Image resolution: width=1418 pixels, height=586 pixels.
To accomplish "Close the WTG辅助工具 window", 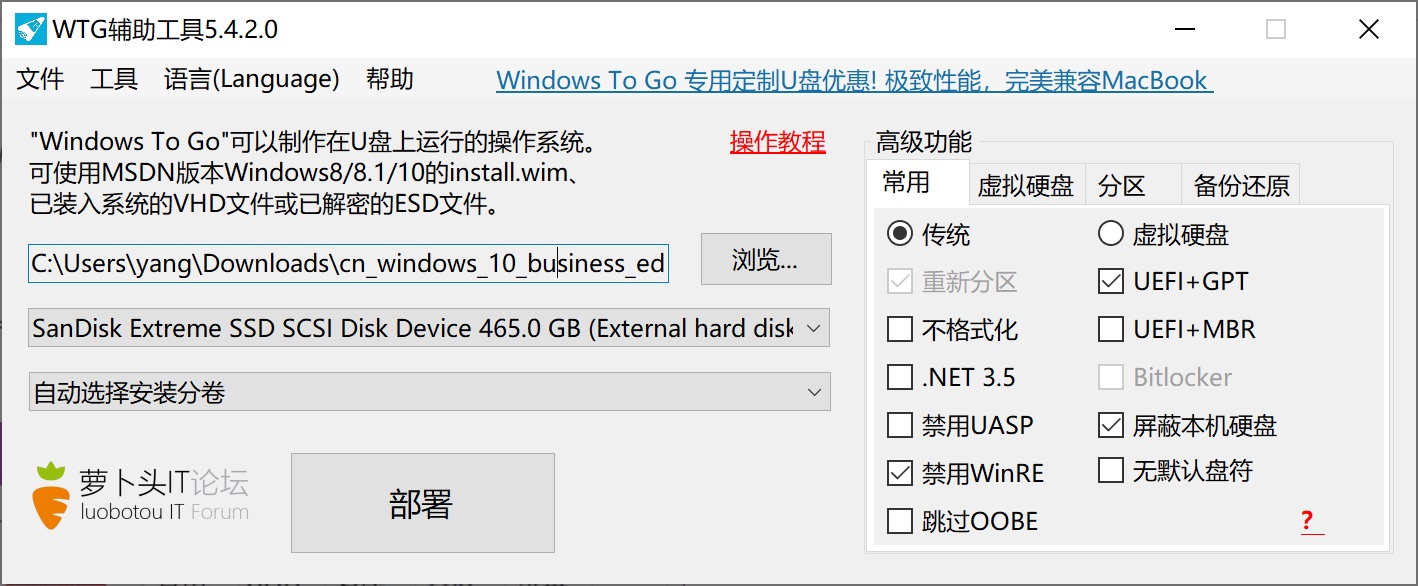I will [1369, 30].
